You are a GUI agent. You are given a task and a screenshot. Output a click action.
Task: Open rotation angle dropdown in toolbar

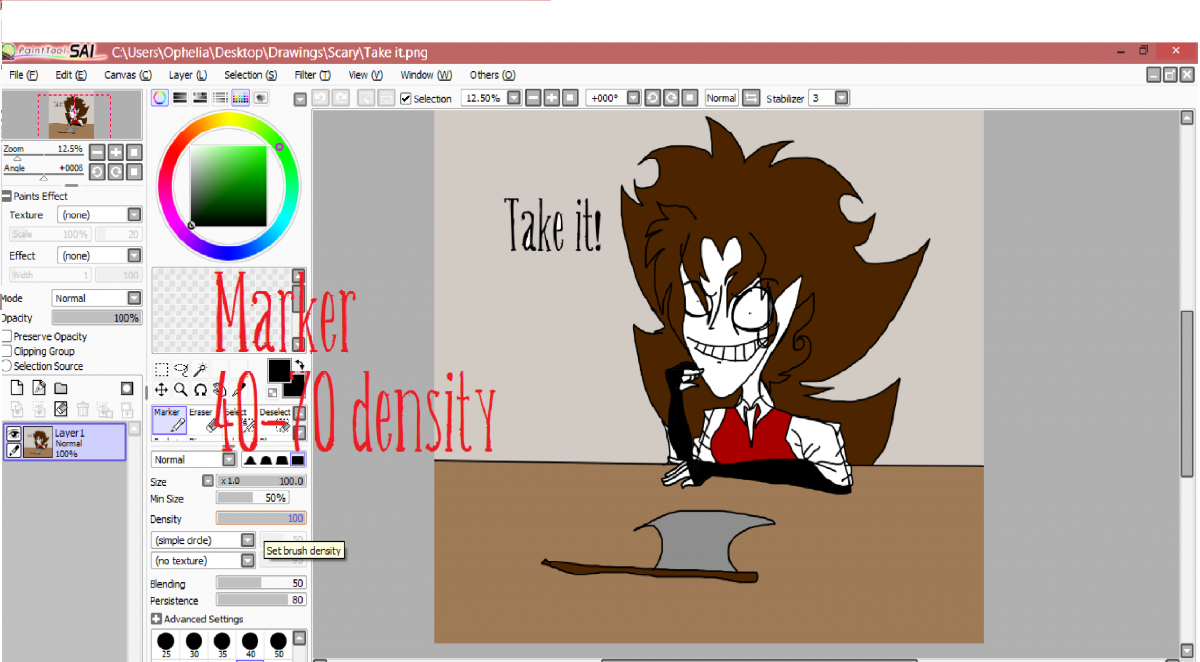[x=632, y=98]
